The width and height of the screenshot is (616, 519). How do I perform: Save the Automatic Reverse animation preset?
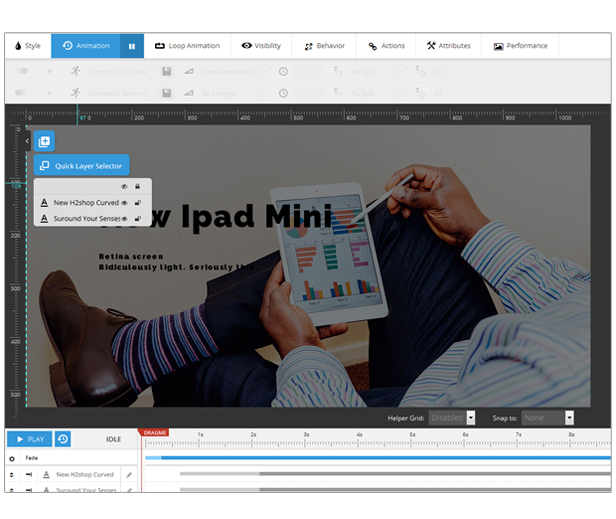(167, 93)
